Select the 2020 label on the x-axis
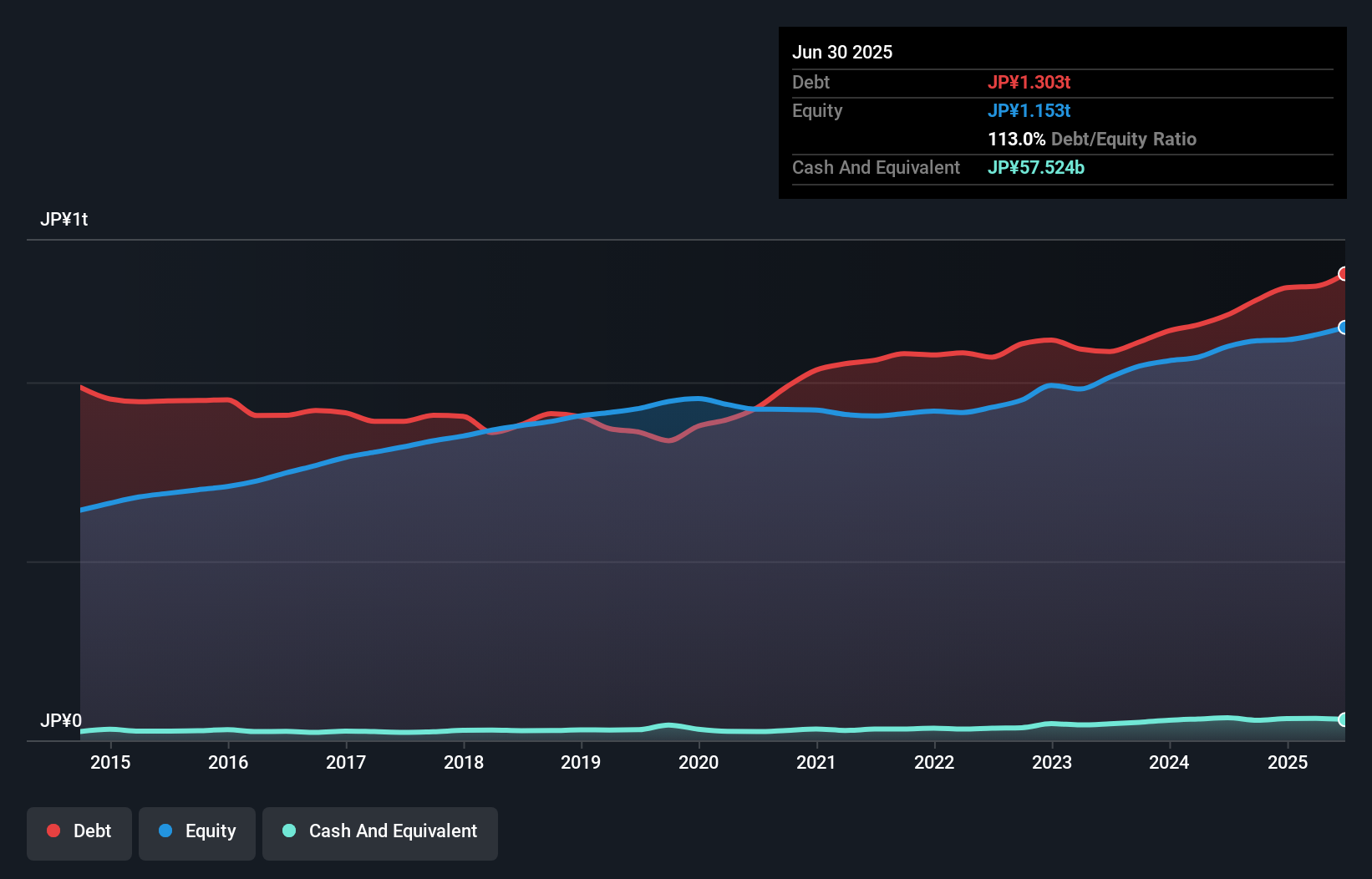 point(699,762)
